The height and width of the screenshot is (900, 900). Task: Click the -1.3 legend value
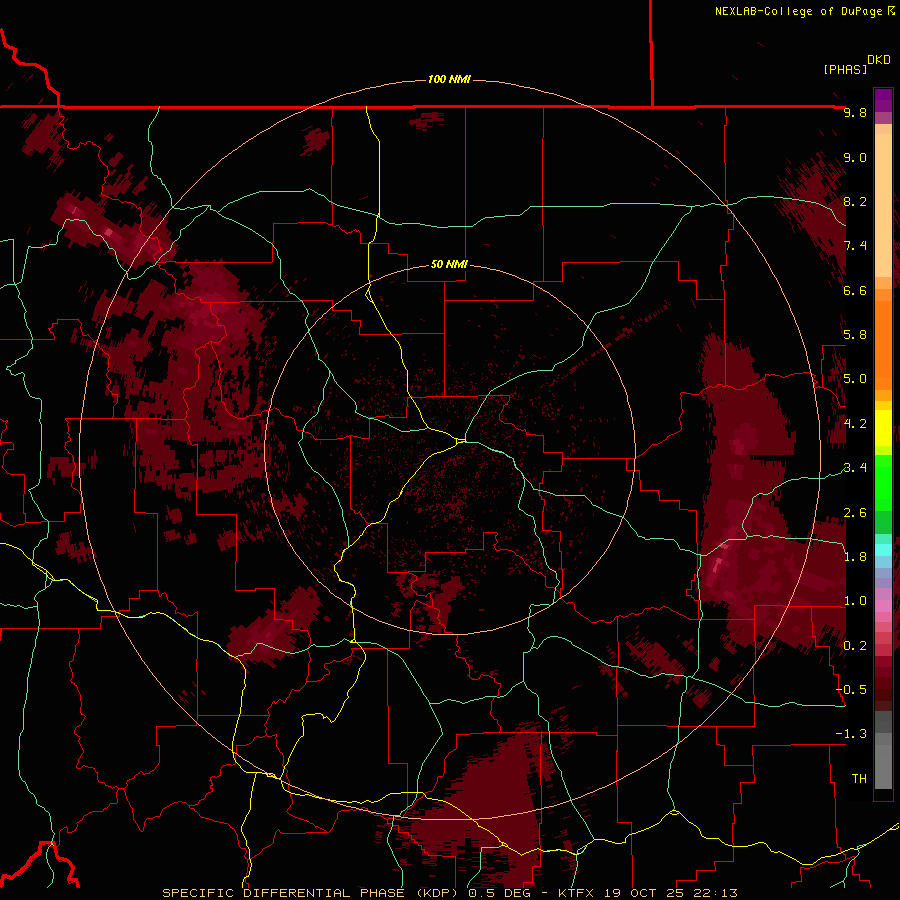851,734
